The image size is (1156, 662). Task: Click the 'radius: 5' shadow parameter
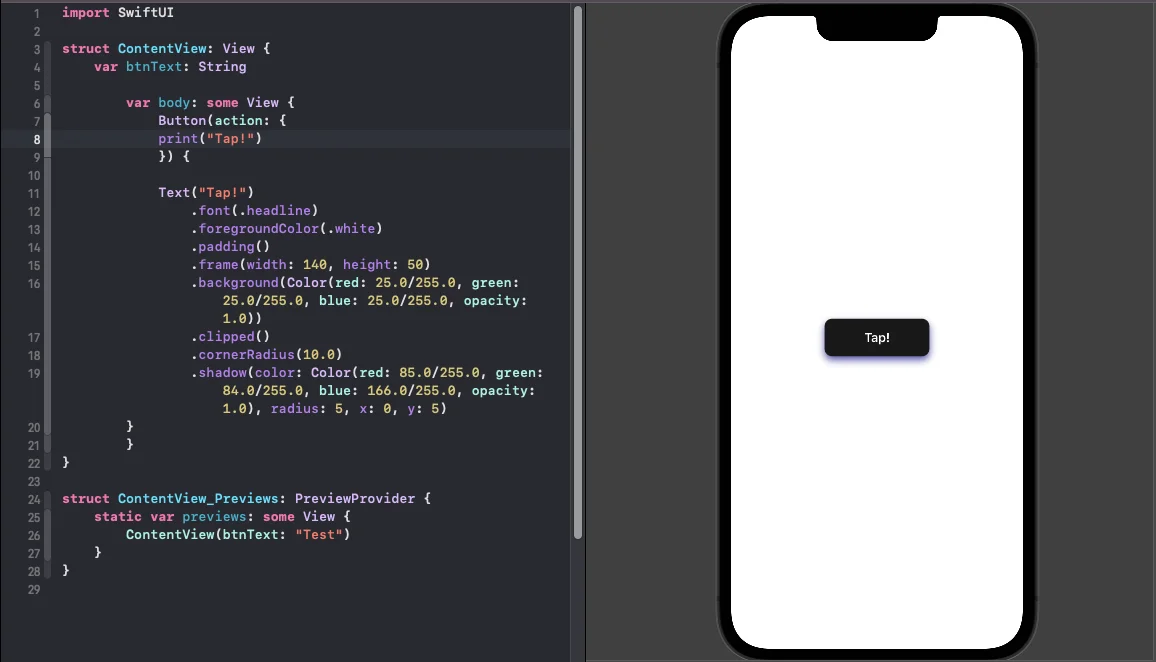pyautogui.click(x=307, y=408)
